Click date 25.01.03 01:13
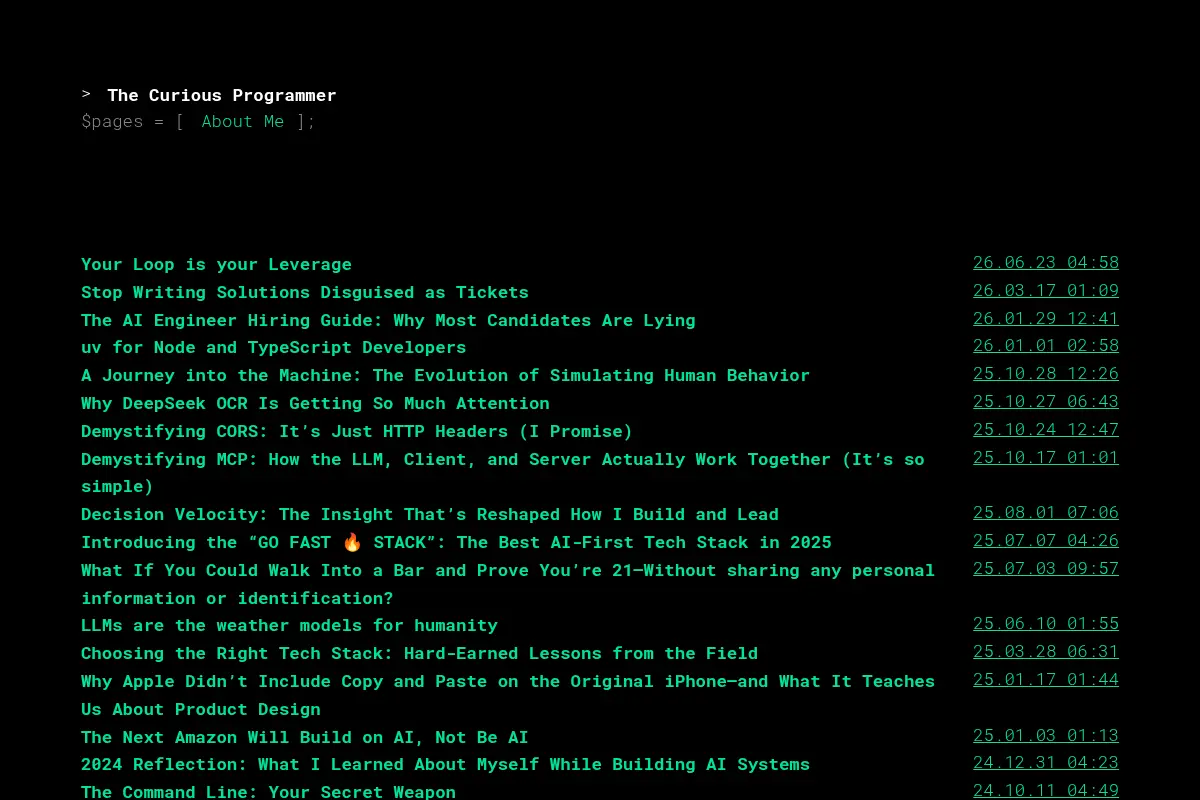 (1046, 735)
